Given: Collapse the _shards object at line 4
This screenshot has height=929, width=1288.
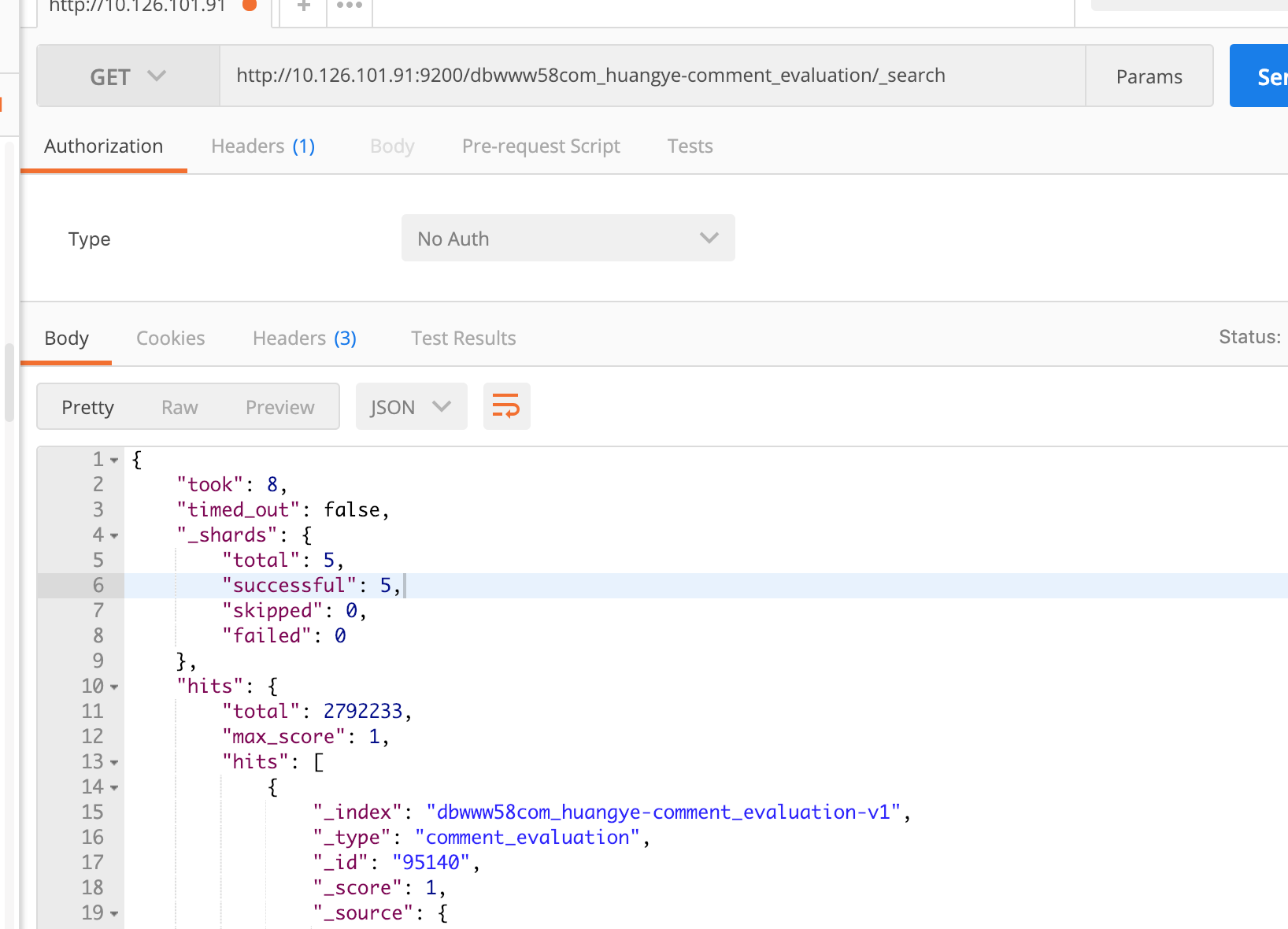Looking at the screenshot, I should coord(115,536).
